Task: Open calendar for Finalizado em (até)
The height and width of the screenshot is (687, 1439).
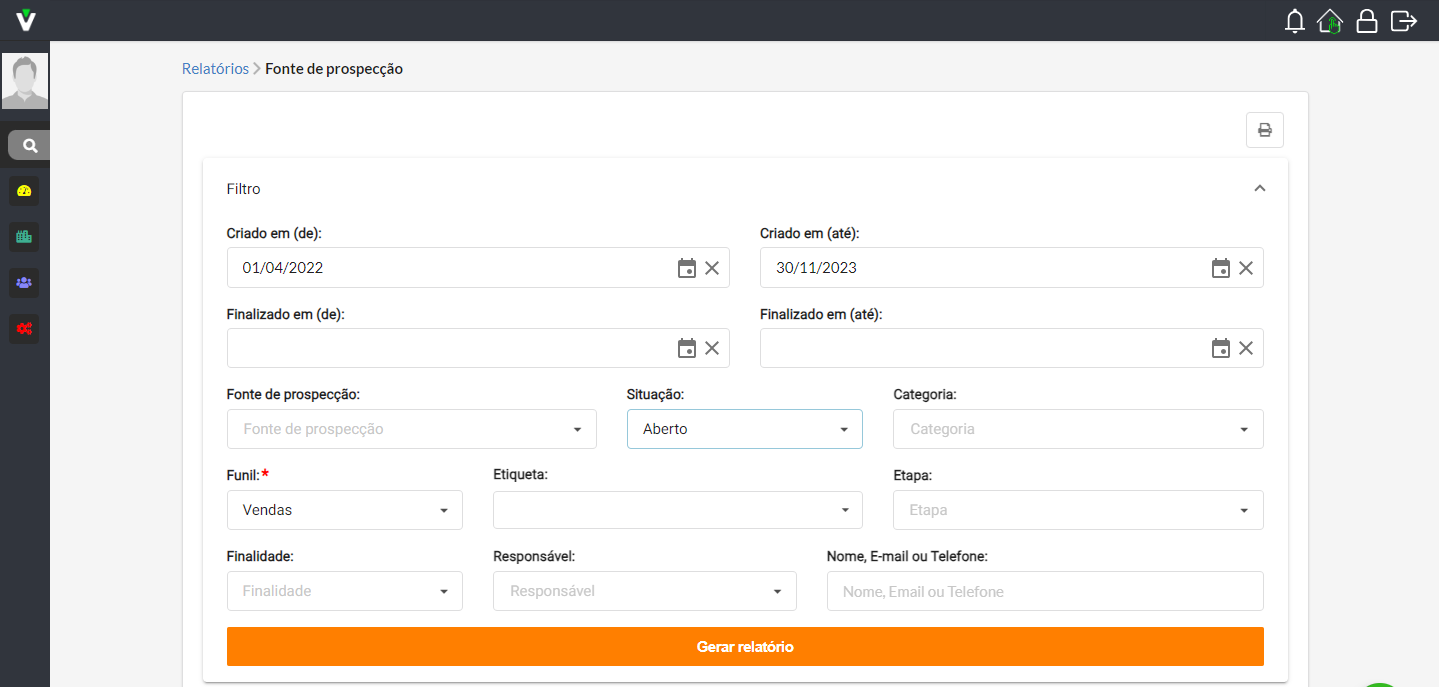Action: tap(1221, 348)
